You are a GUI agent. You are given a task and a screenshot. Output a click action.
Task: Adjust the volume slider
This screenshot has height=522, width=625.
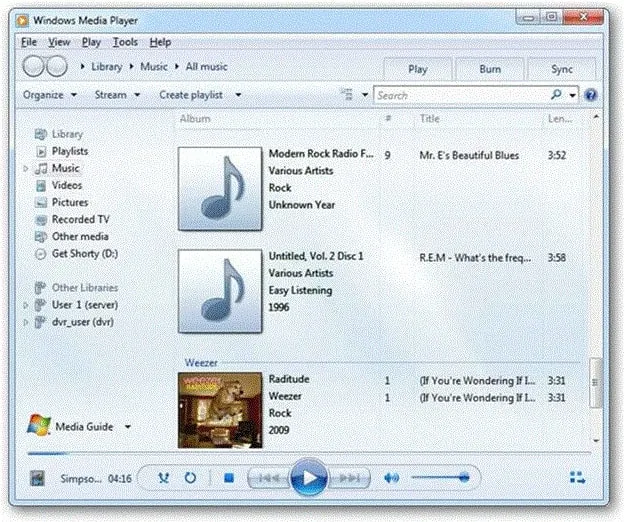tap(441, 477)
